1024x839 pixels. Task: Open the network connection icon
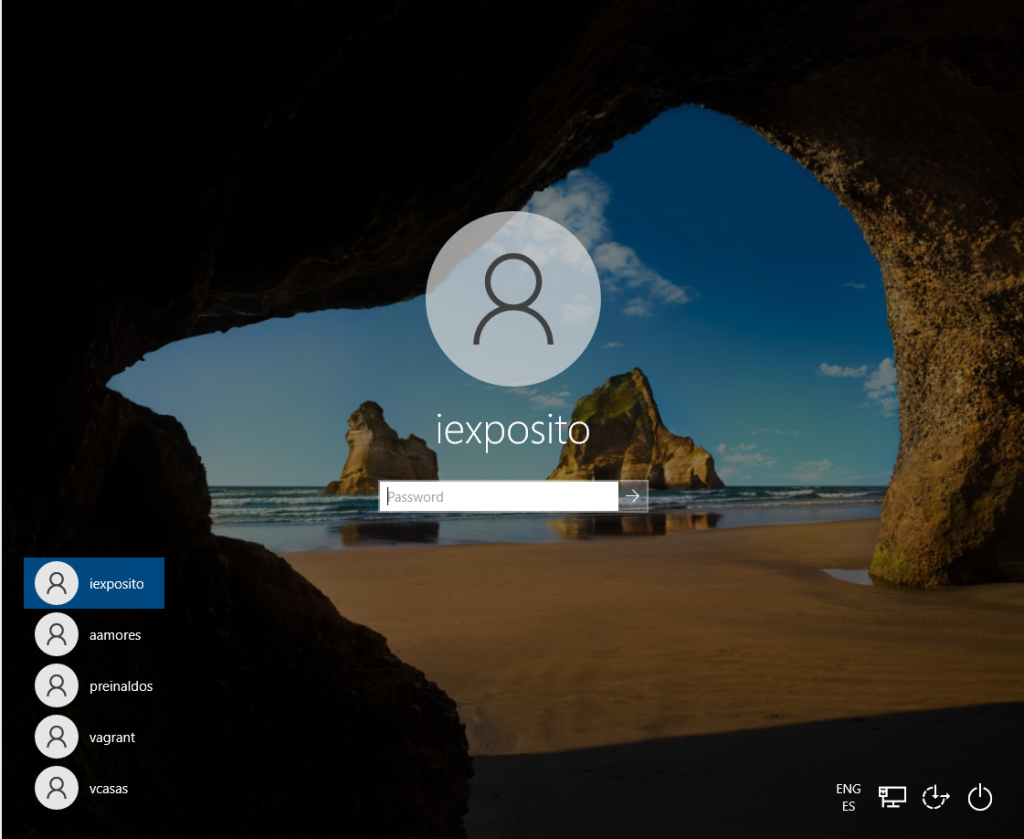(x=892, y=797)
